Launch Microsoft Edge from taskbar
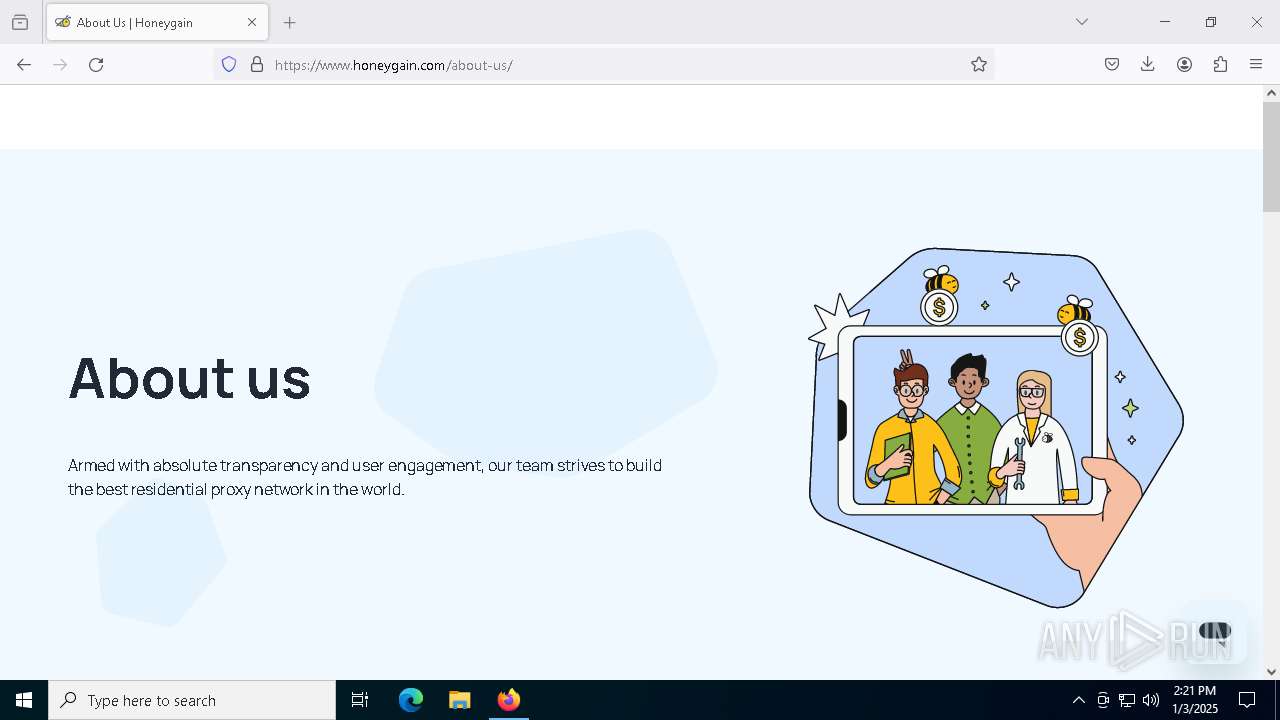Viewport: 1280px width, 720px height. [411, 700]
